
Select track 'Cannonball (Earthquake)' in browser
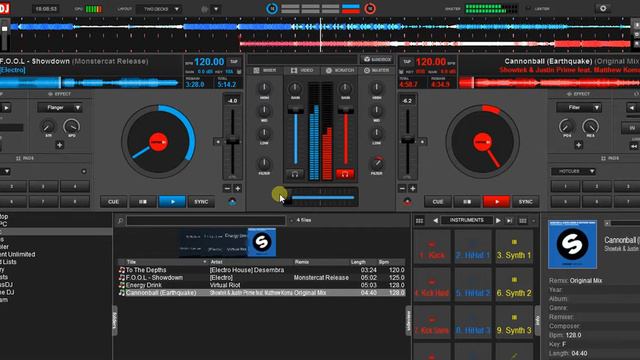click(x=262, y=293)
